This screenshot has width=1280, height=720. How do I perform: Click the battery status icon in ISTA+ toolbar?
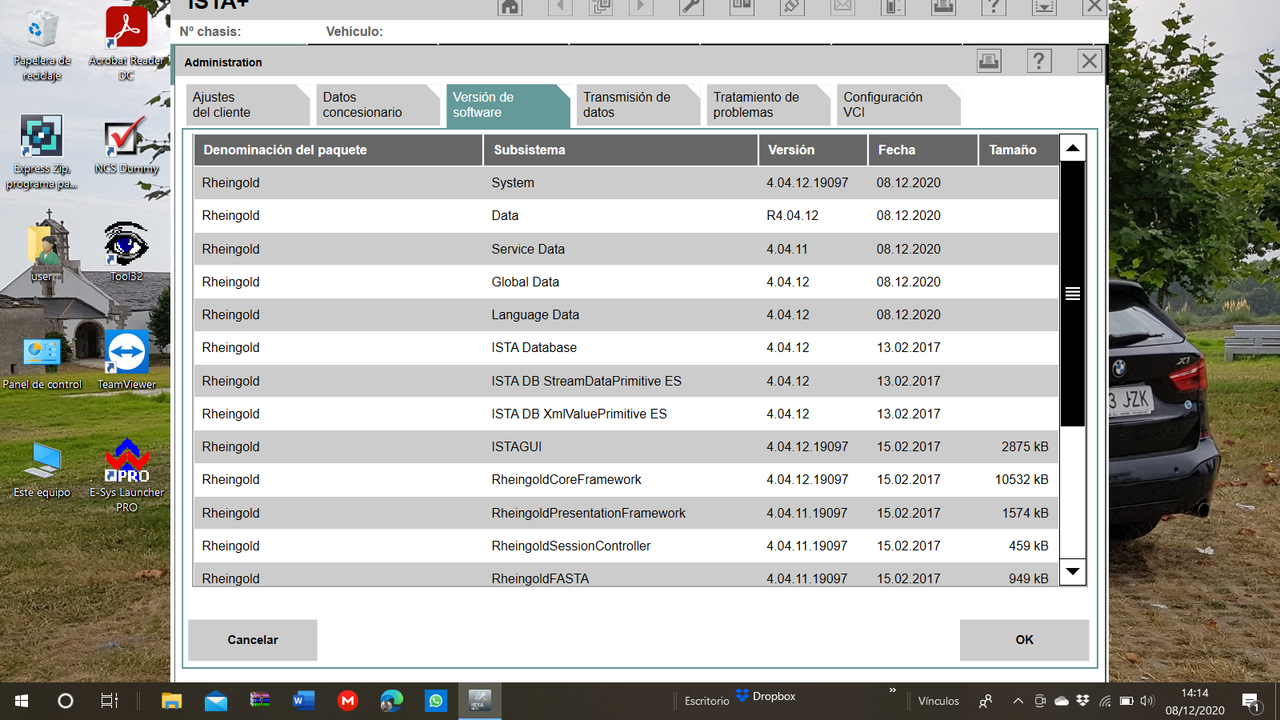tap(893, 7)
